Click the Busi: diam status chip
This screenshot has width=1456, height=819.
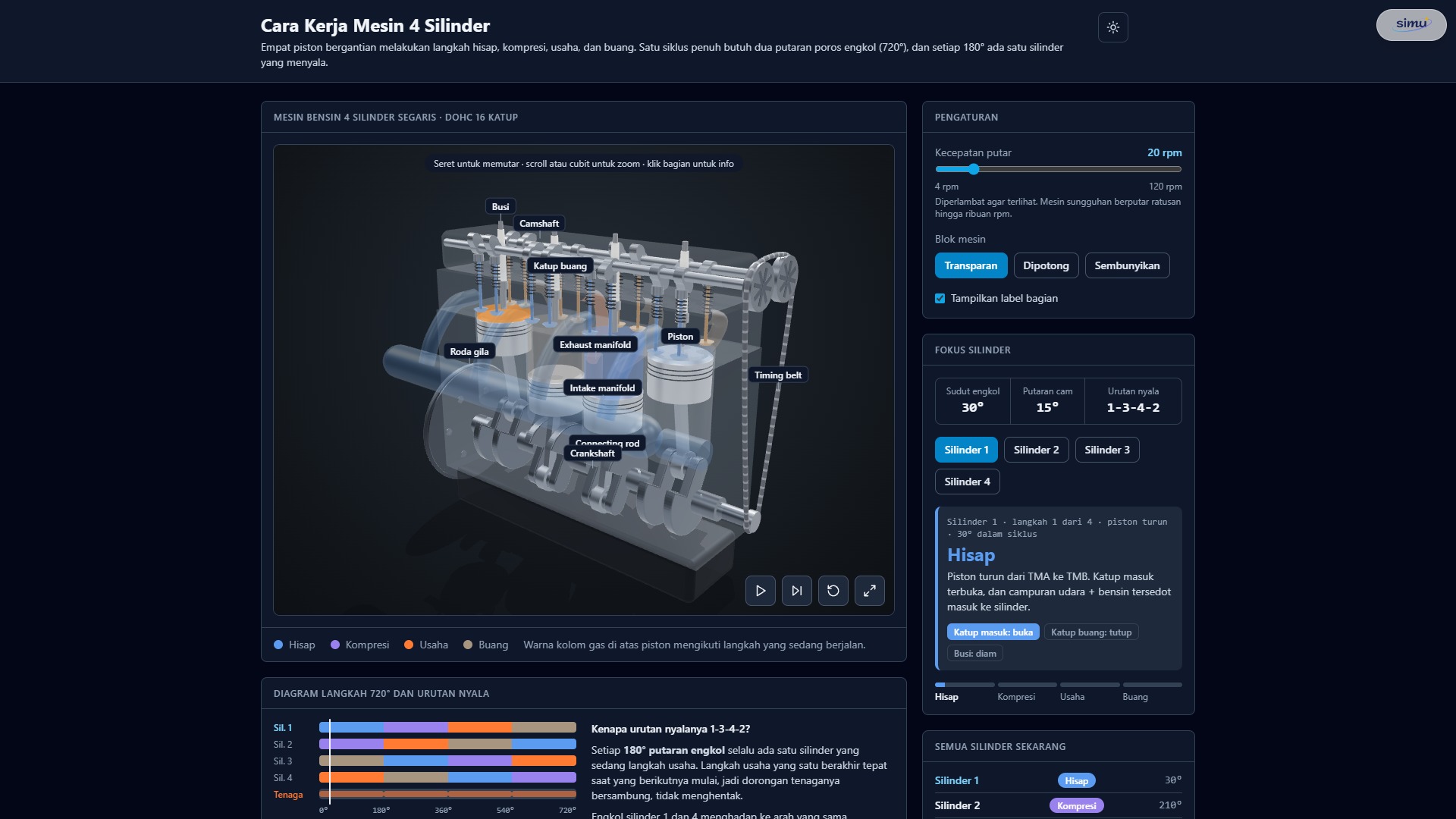click(x=974, y=653)
